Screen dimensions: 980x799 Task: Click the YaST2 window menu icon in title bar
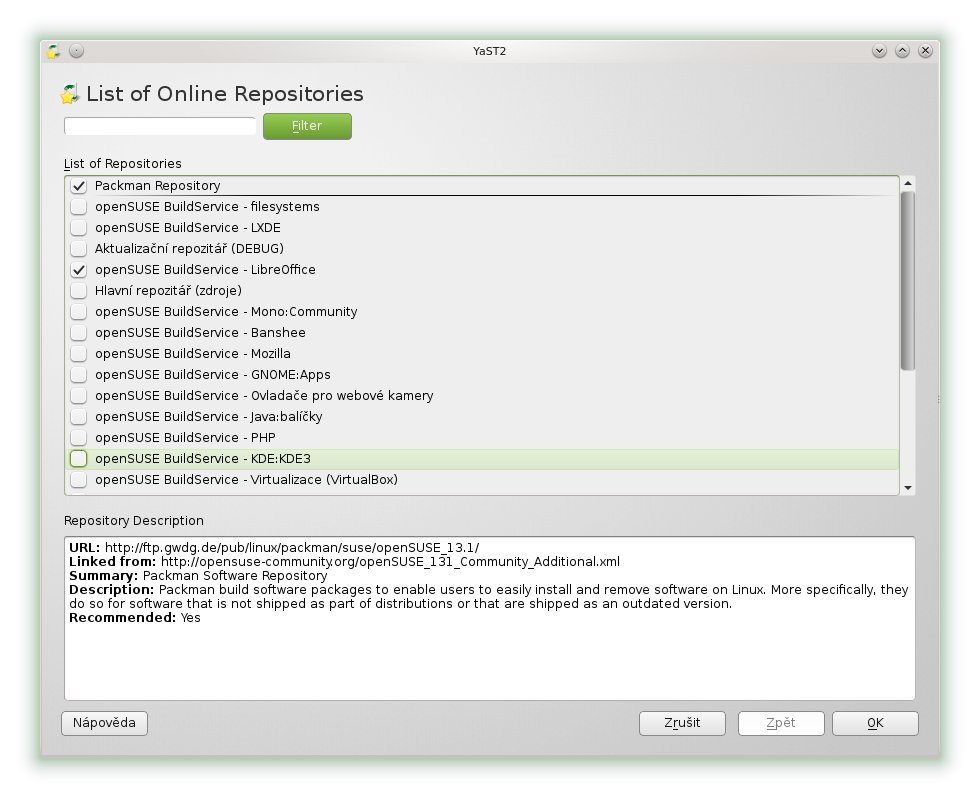[x=54, y=51]
